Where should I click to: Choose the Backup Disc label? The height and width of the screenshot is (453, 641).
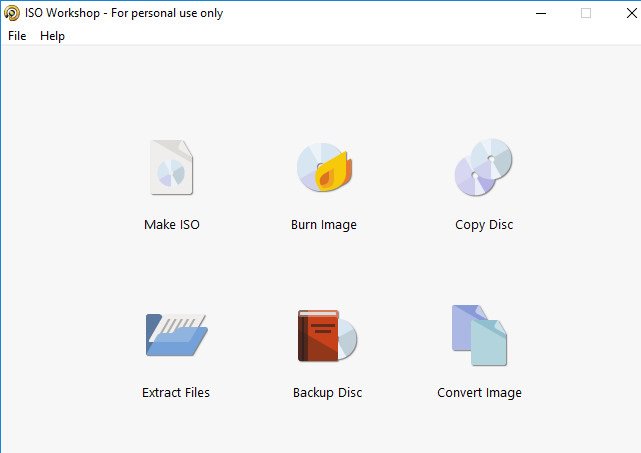click(327, 392)
